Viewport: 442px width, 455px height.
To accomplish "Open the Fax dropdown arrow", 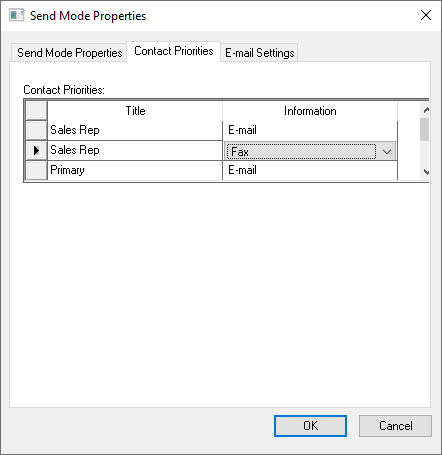I will tap(387, 152).
